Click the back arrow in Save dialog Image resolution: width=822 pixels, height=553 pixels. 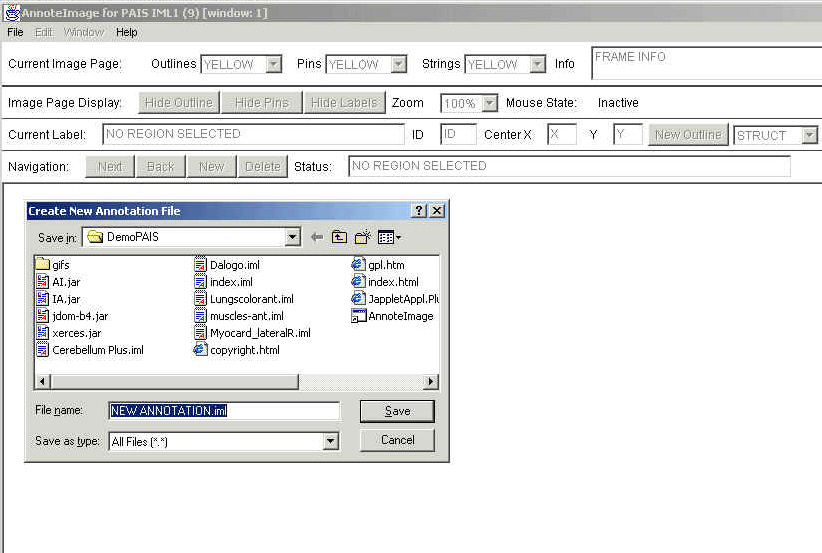[x=317, y=237]
